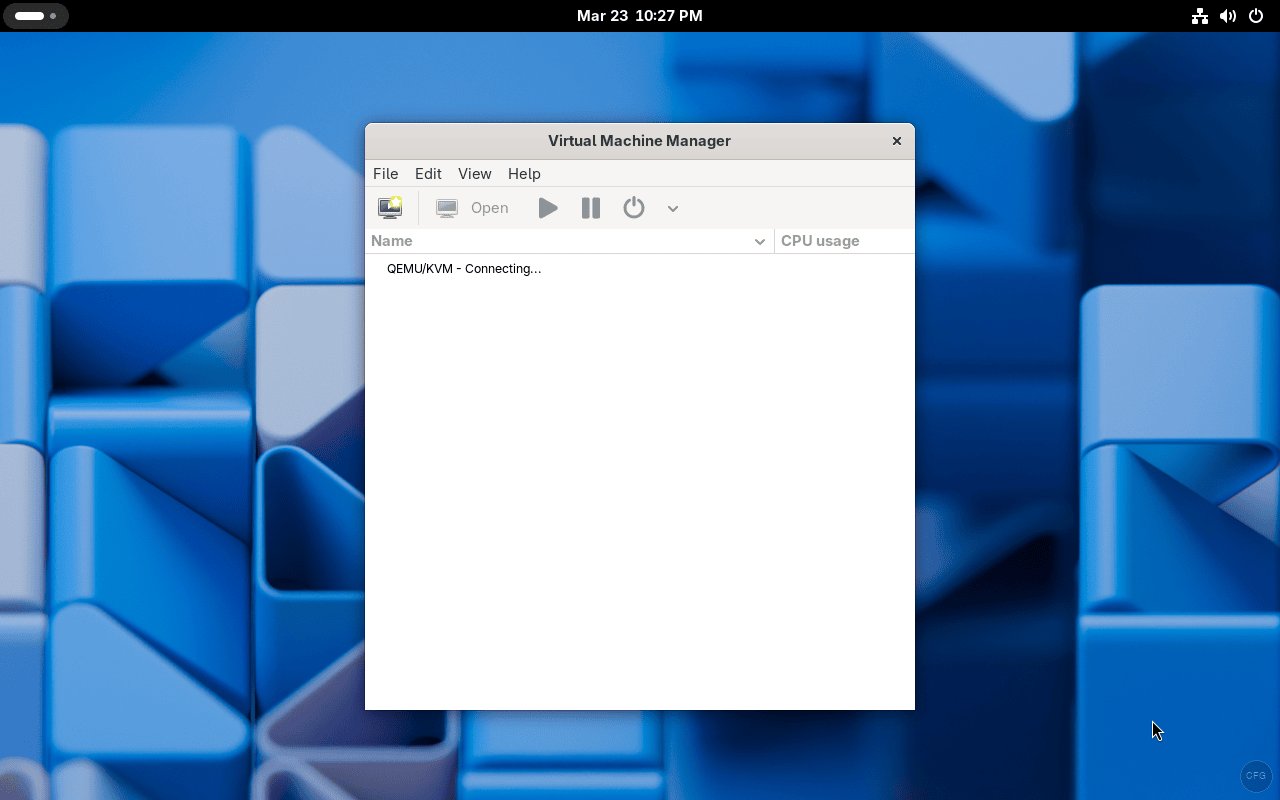Select the QEMU/KVM connection entry
Viewport: 1280px width, 800px height.
(464, 268)
